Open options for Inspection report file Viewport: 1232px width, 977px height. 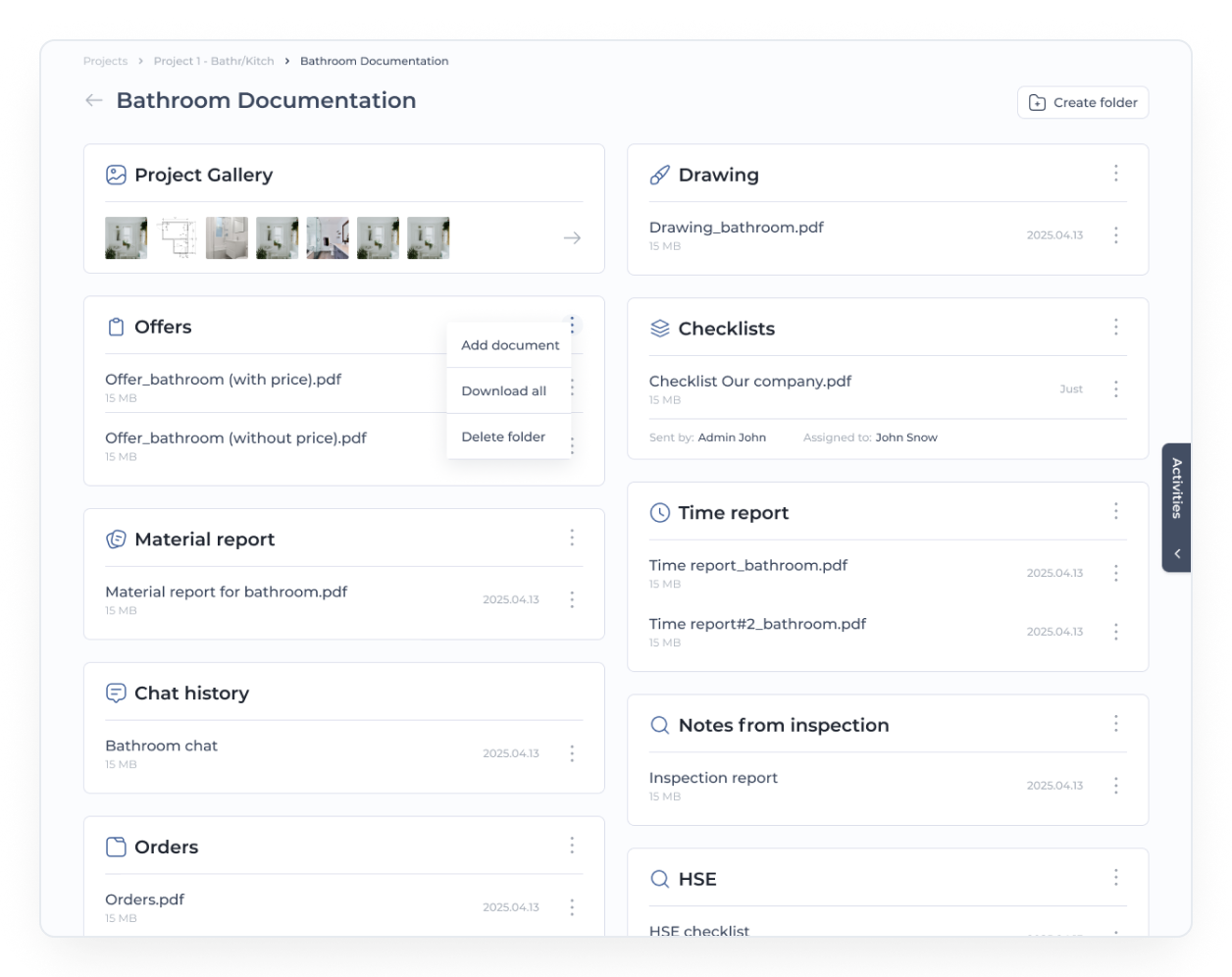point(1115,786)
